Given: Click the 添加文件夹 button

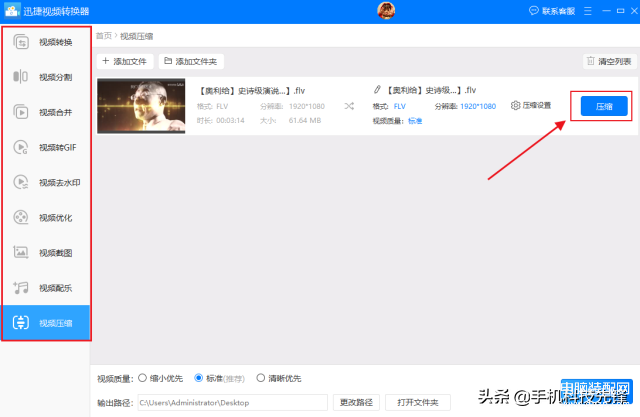Looking at the screenshot, I should [x=191, y=61].
